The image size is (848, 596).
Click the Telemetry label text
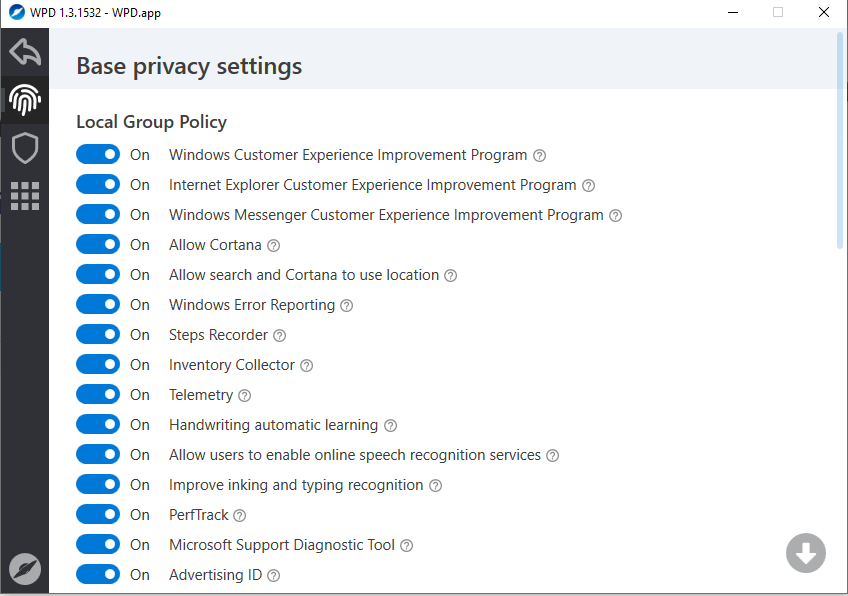(x=201, y=395)
